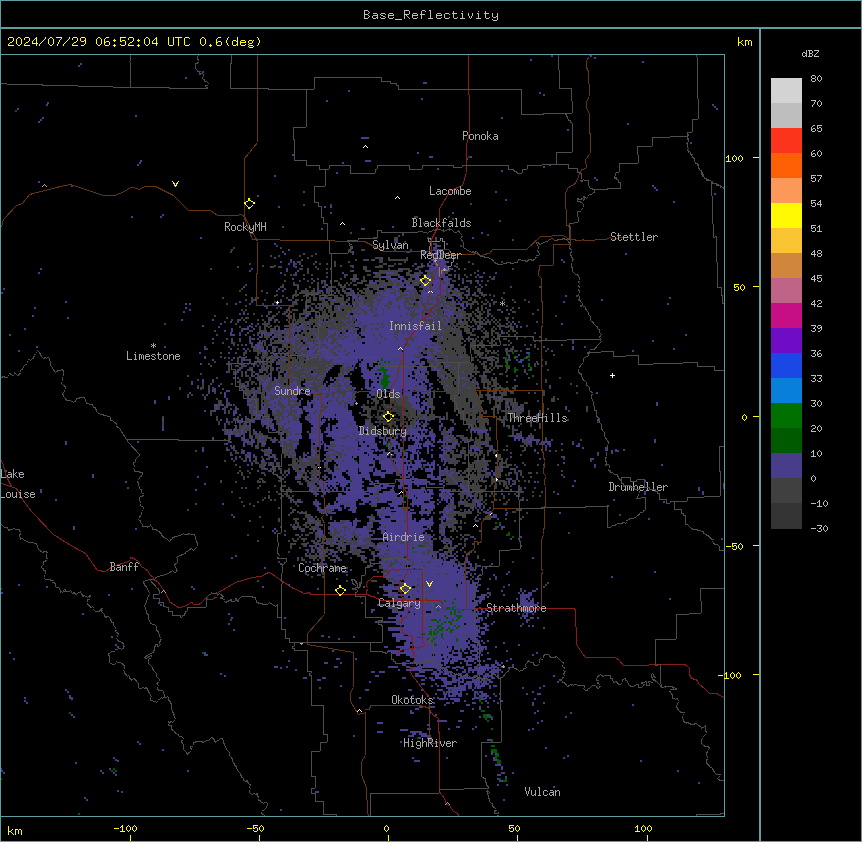Screen dimensions: 862x842
Task: Click the 65 value in dBZ legend
Action: point(816,129)
